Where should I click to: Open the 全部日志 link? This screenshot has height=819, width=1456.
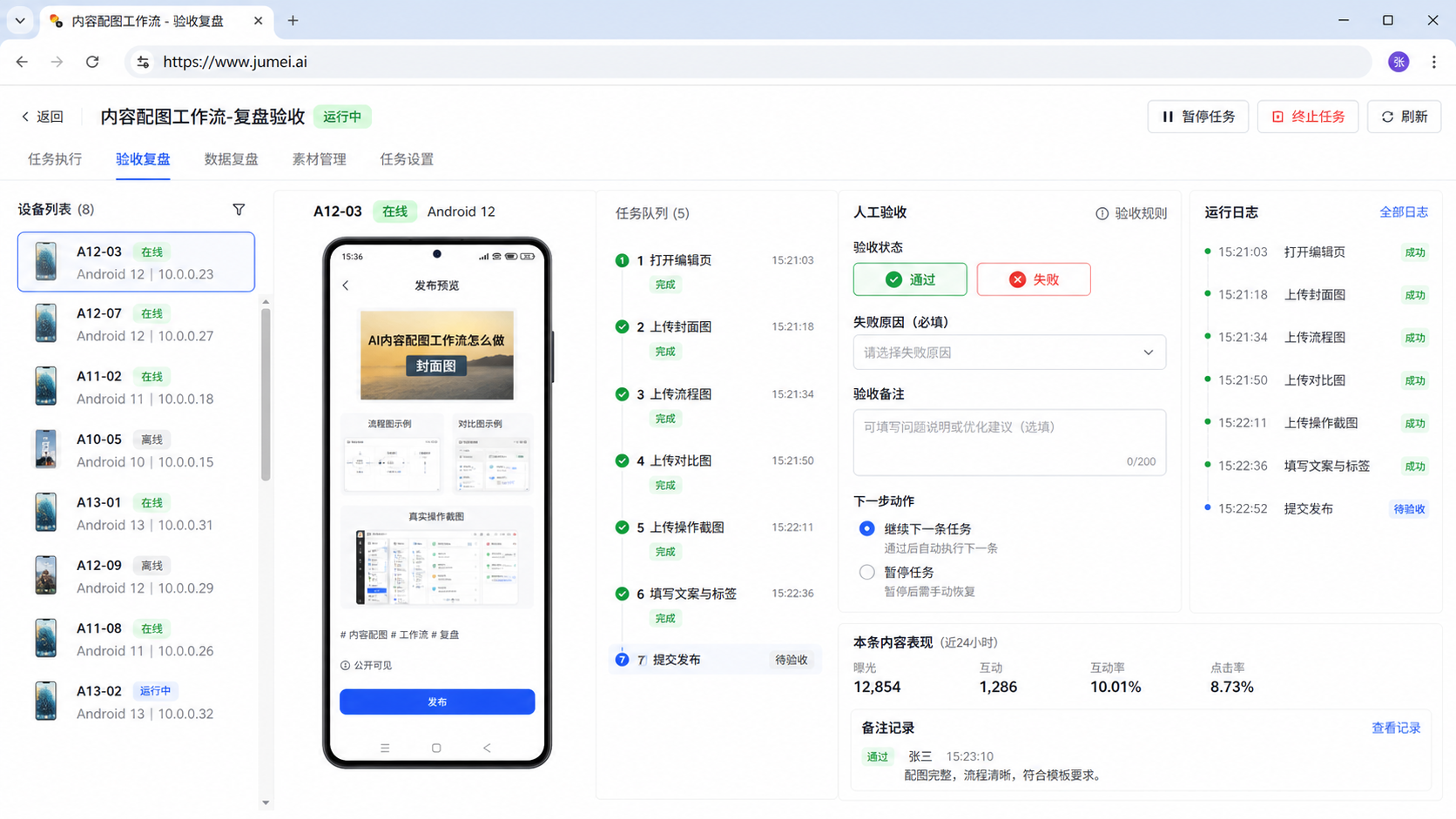point(1403,212)
